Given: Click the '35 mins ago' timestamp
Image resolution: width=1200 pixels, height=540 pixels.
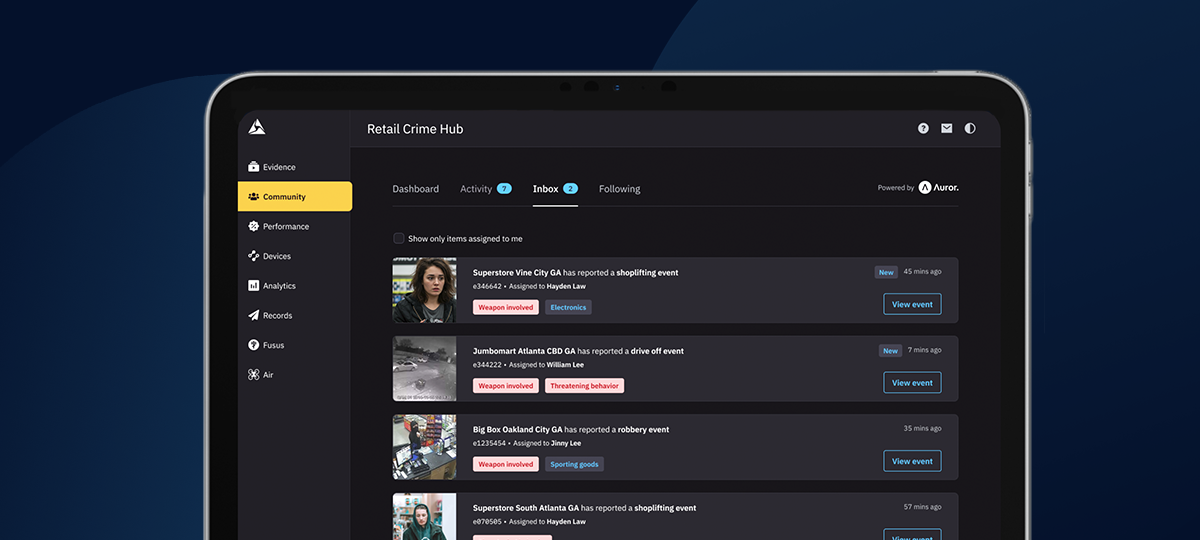Looking at the screenshot, I should click(x=922, y=428).
